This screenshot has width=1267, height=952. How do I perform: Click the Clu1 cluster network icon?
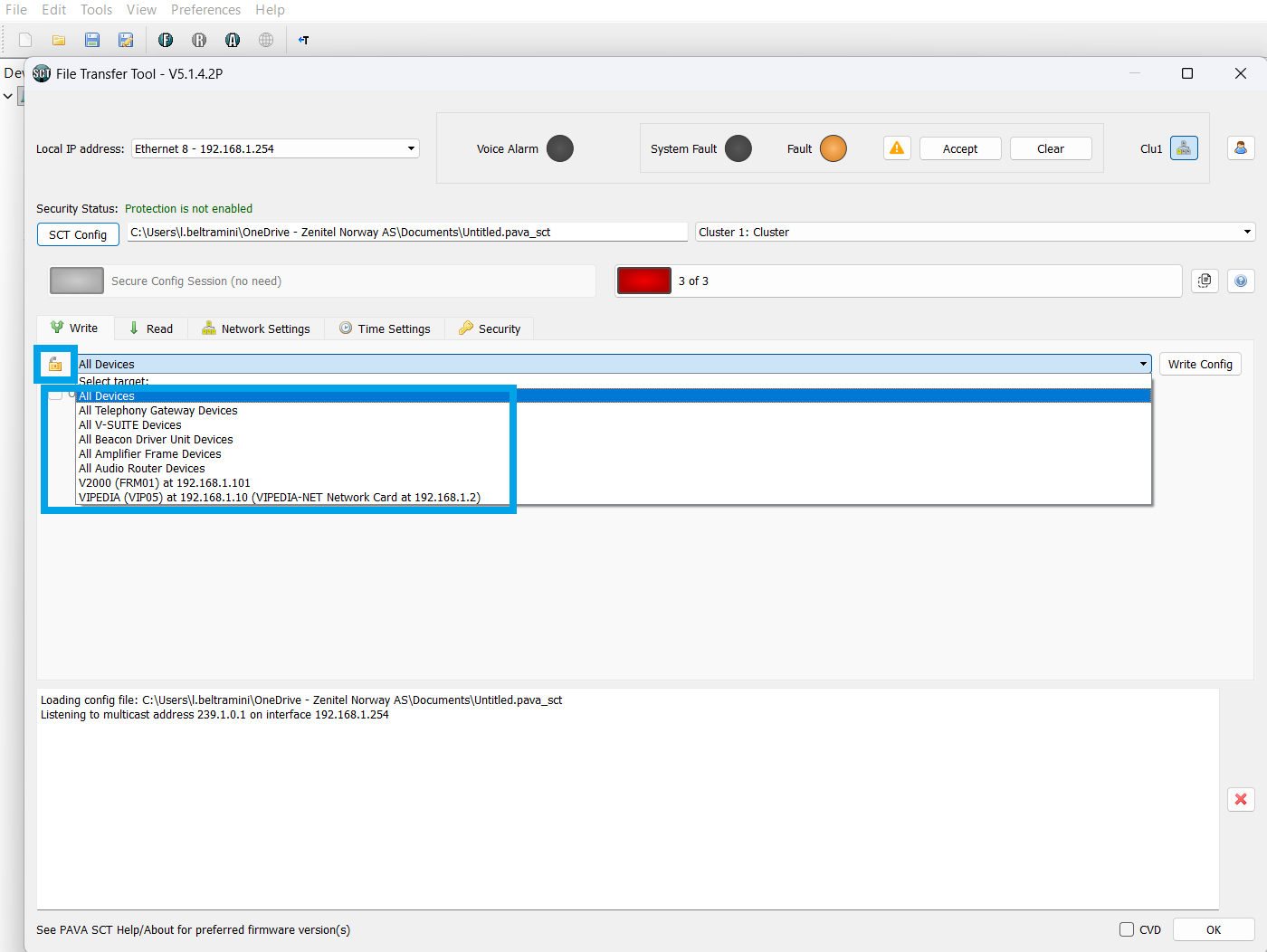point(1184,148)
